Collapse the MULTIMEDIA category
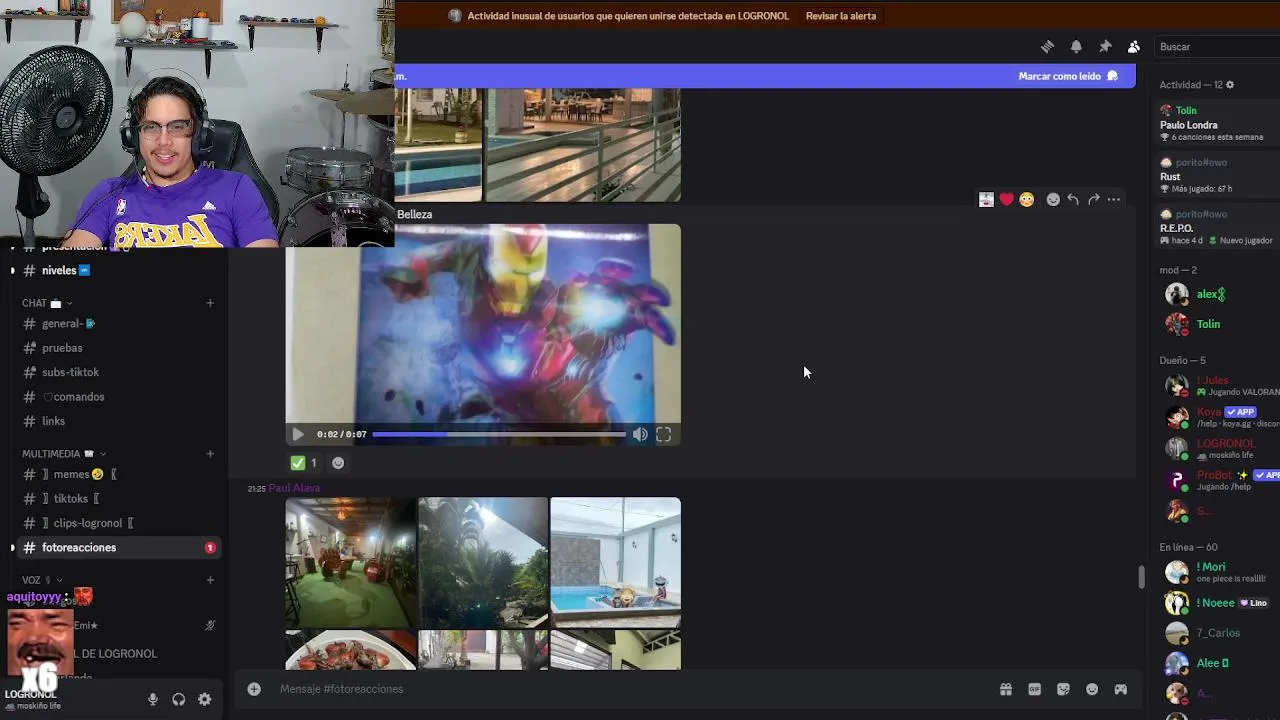Screen dimensions: 1280x720 click(x=64, y=454)
